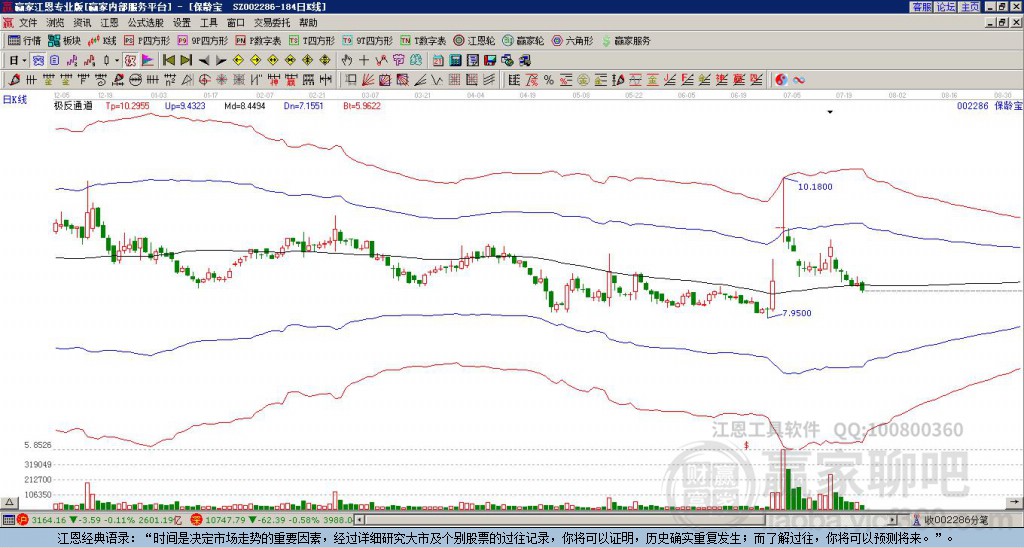Open the 文件 menu
Viewport: 1024px width, 548px height.
pyautogui.click(x=27, y=23)
